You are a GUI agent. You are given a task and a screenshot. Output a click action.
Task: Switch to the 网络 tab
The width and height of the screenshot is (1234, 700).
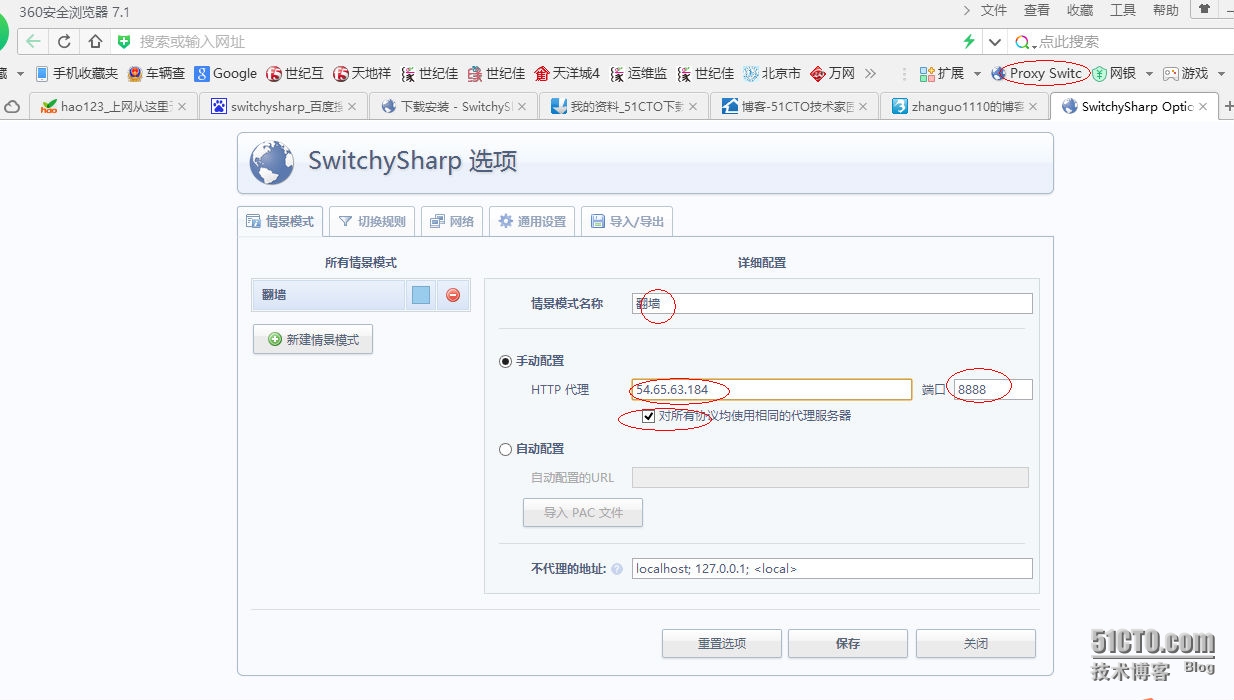click(452, 221)
